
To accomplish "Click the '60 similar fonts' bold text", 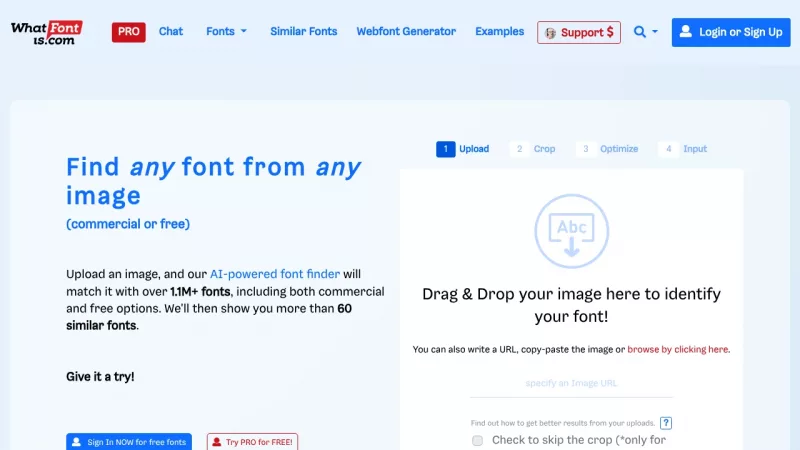I will tap(209, 317).
